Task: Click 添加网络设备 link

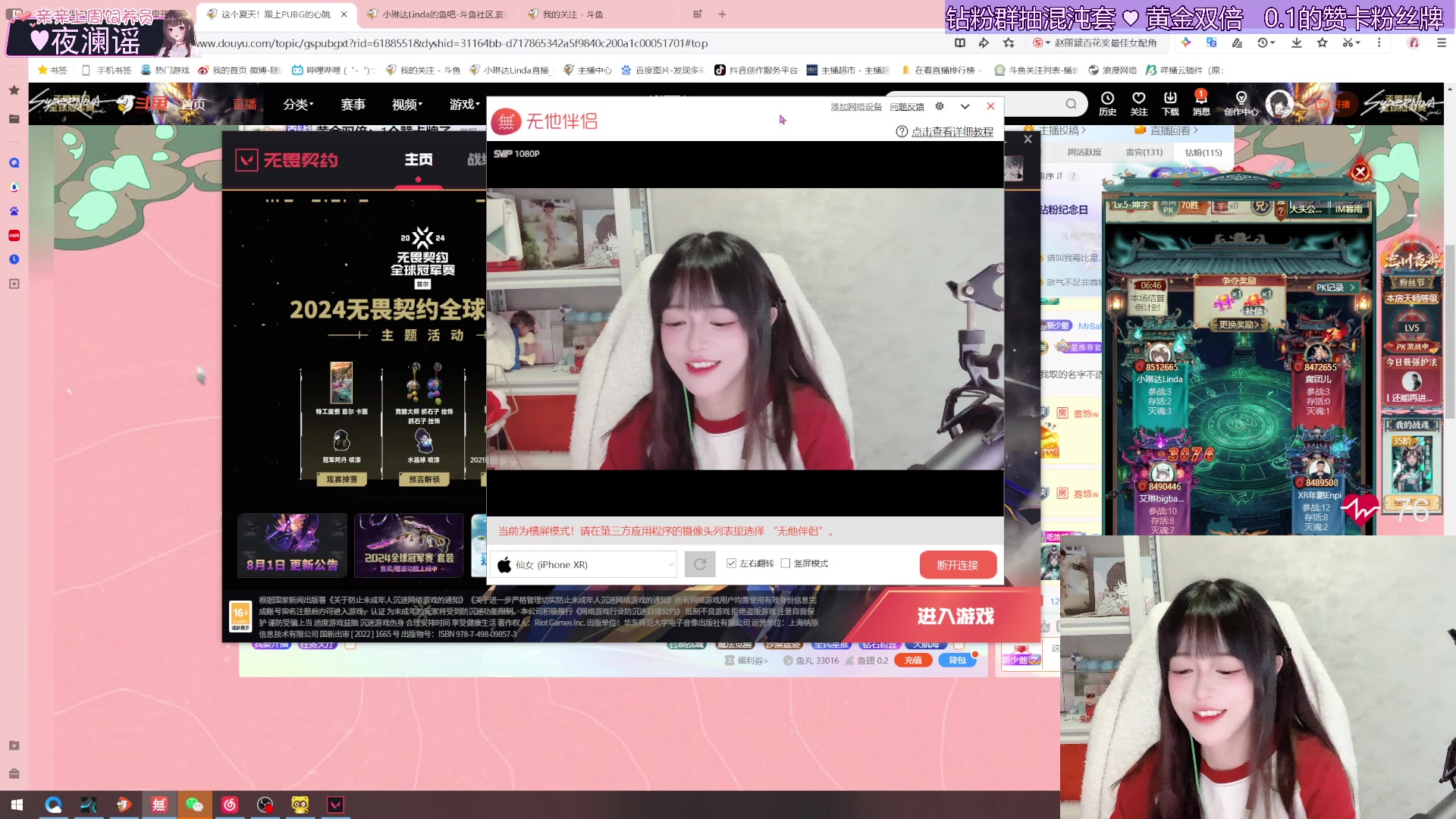Action: (856, 107)
